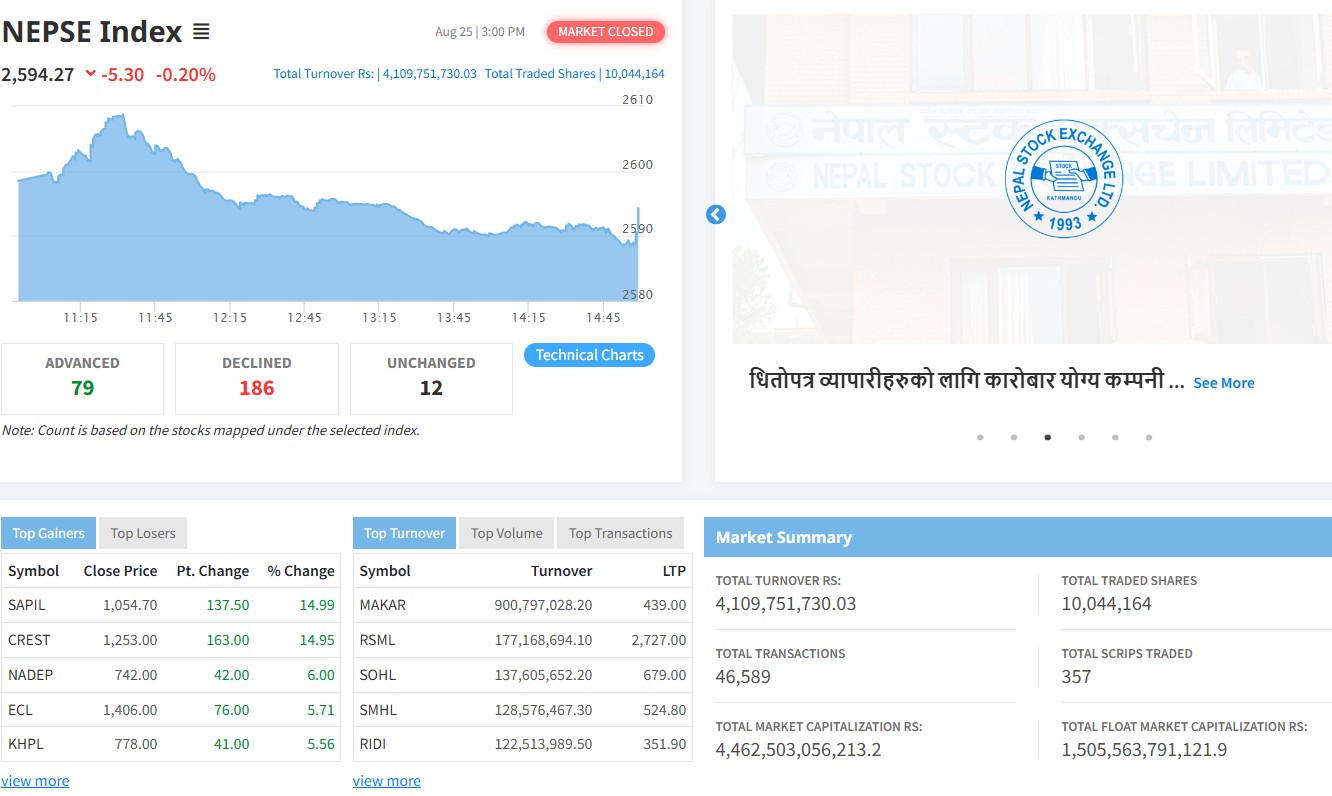Click the % Change column header
1332x796 pixels.
[x=301, y=571]
